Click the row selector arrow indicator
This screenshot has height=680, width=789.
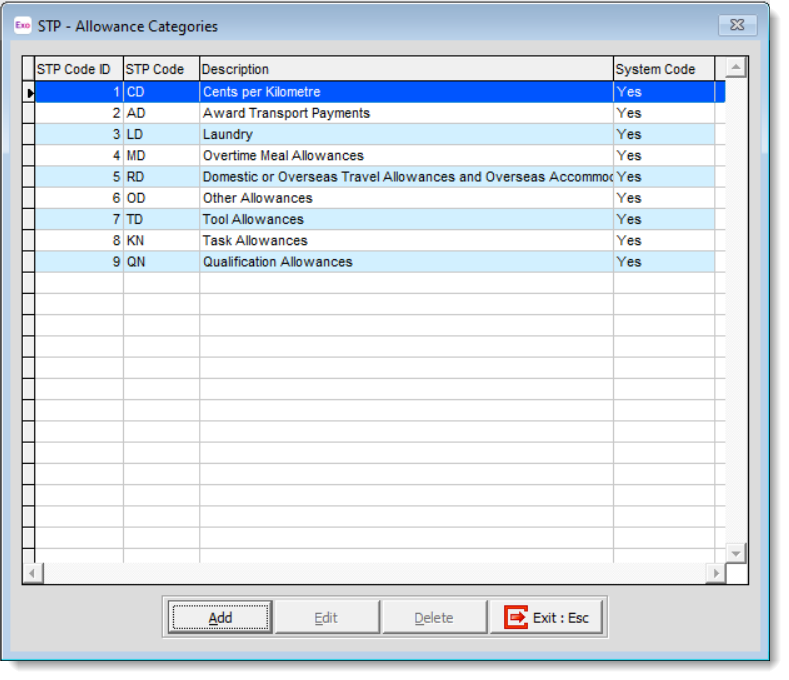pos(29,92)
